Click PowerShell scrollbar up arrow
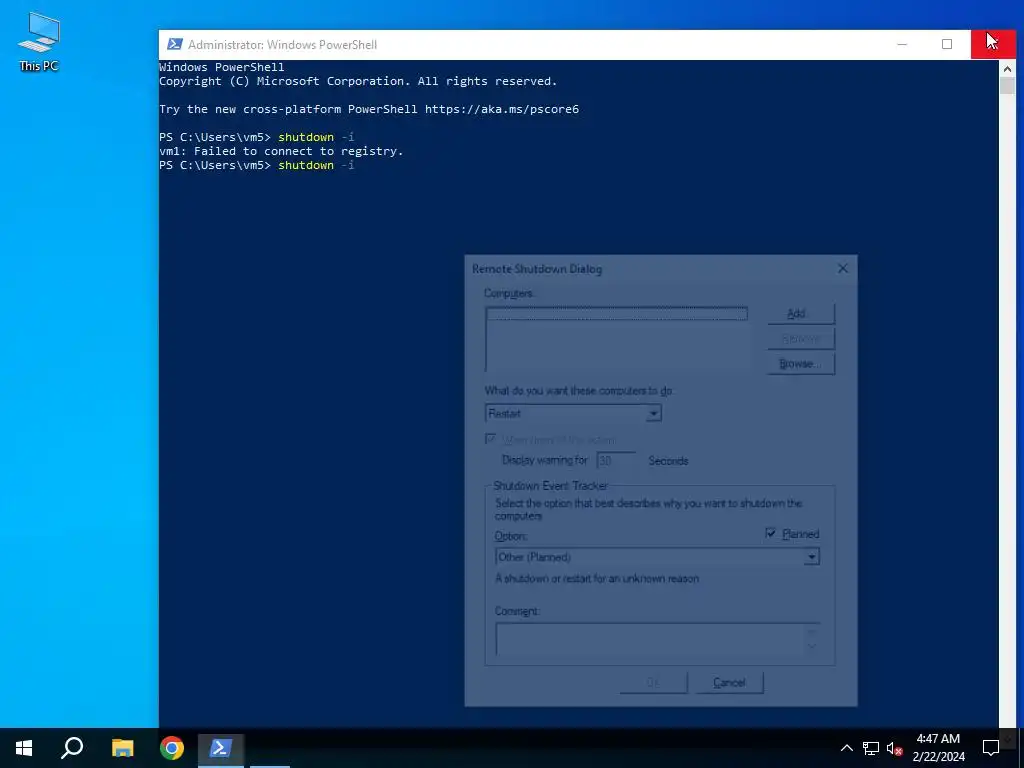This screenshot has width=1024, height=768. (1007, 68)
